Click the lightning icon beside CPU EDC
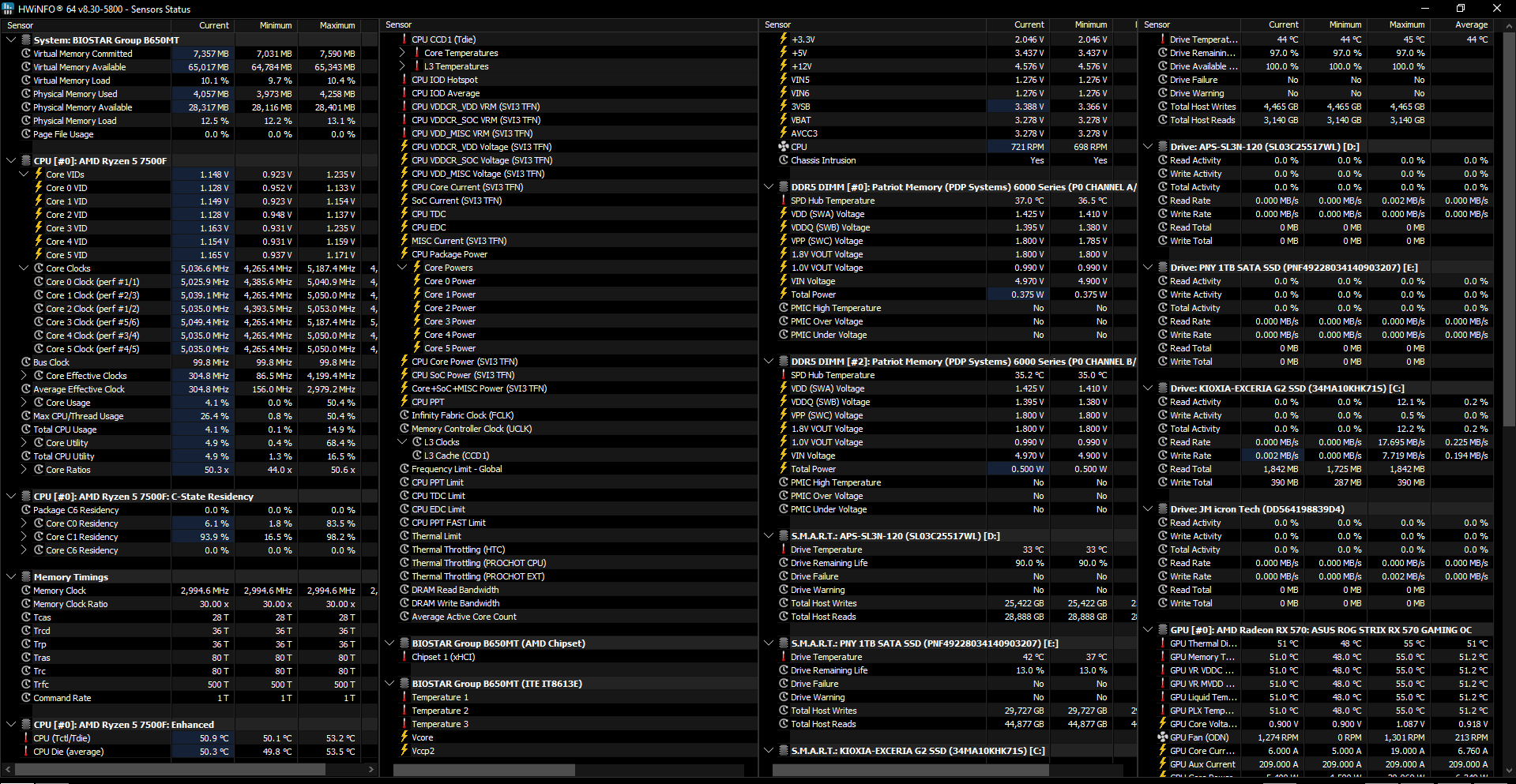The height and width of the screenshot is (784, 1516). [x=404, y=227]
